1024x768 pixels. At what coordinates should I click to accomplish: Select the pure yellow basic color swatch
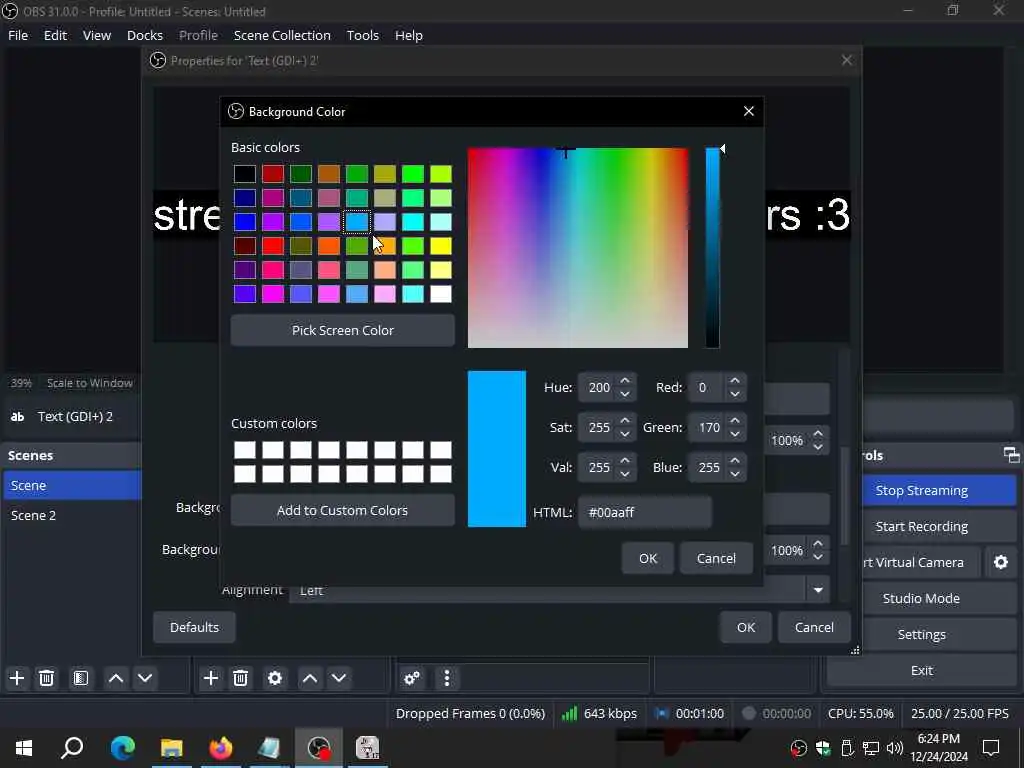(x=441, y=246)
